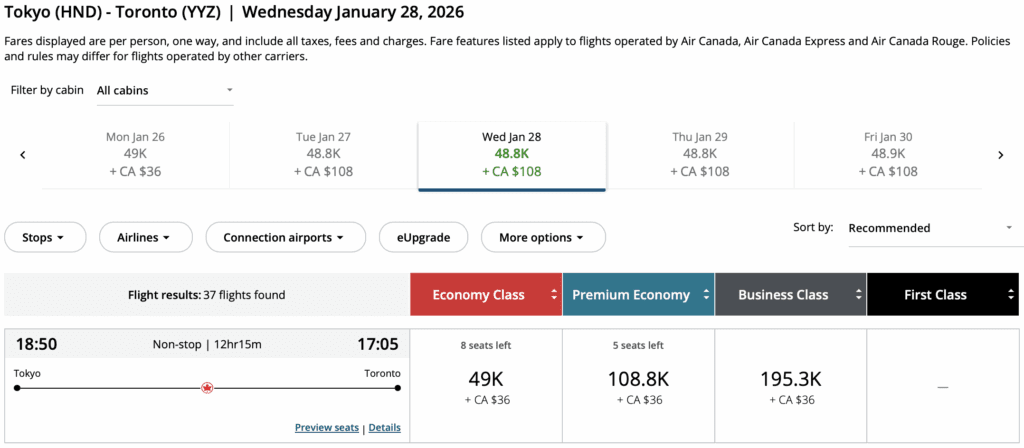Sort by Premium Economy column arrows
1024x448 pixels.
pos(707,295)
